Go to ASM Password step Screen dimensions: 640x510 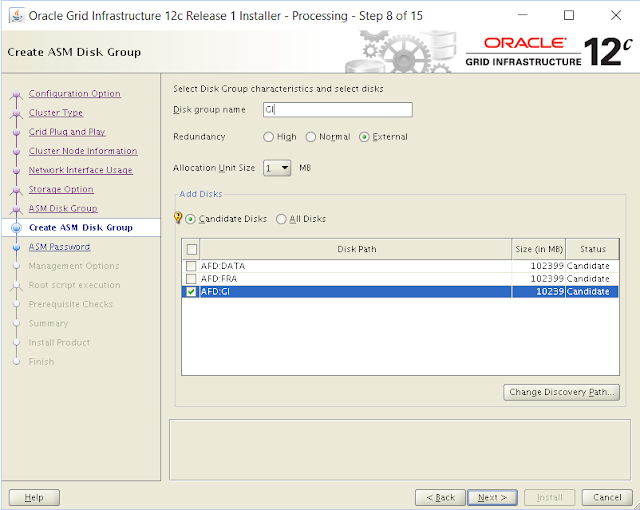click(x=59, y=247)
